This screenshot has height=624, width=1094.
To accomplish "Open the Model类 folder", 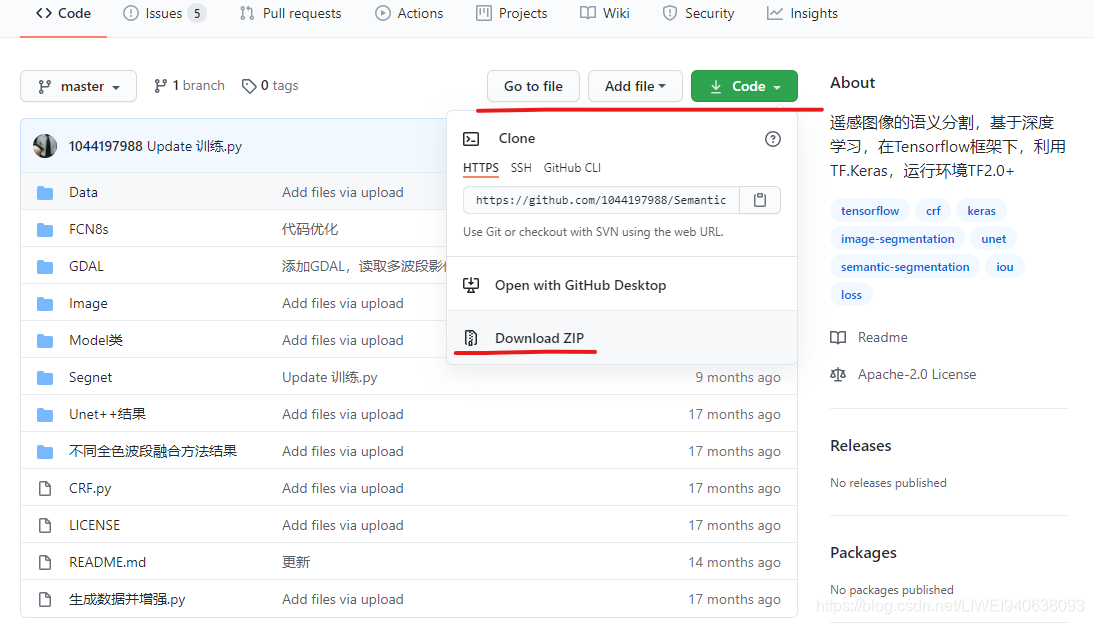I will [x=96, y=340].
